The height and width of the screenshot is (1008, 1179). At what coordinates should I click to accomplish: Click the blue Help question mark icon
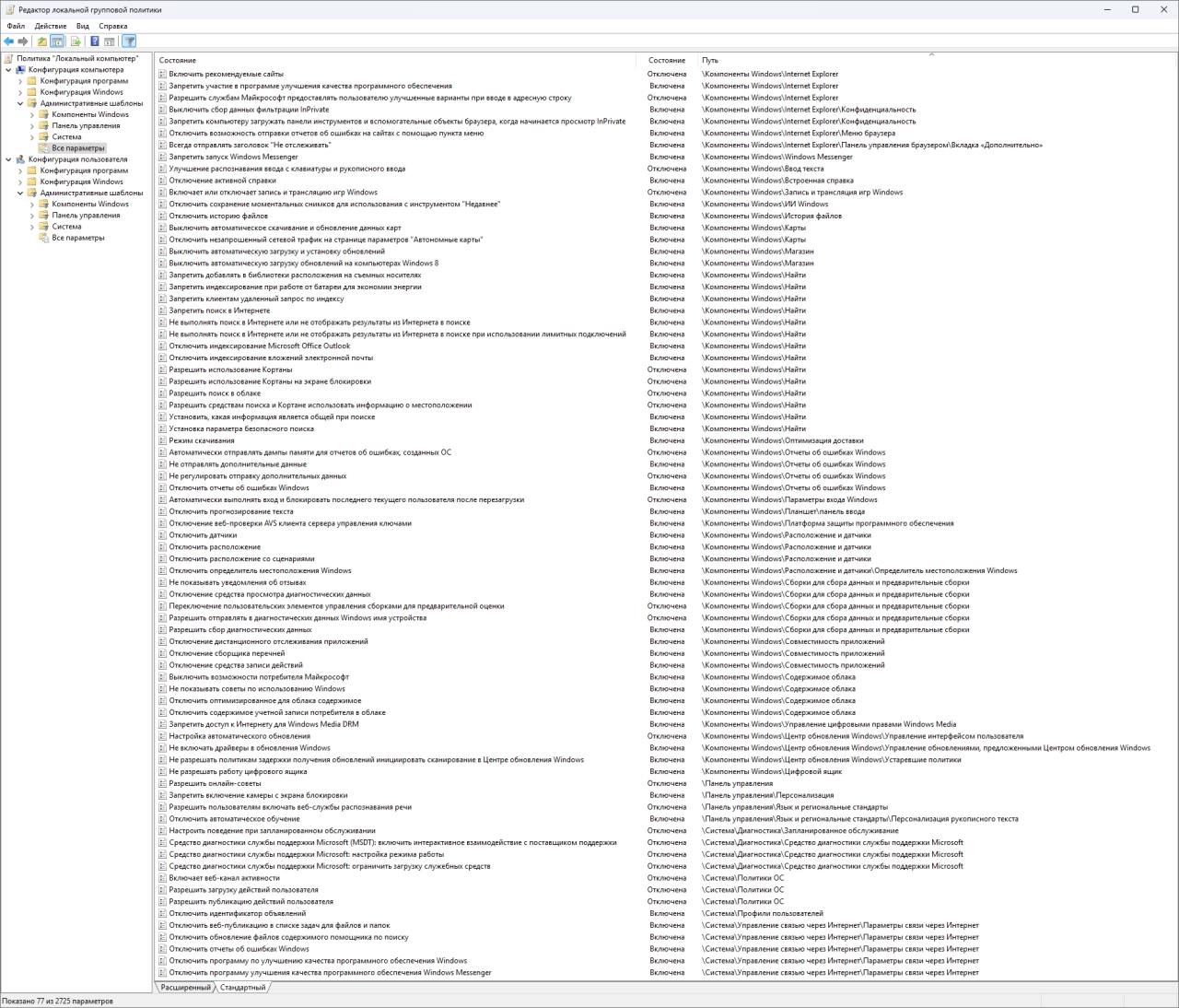95,41
